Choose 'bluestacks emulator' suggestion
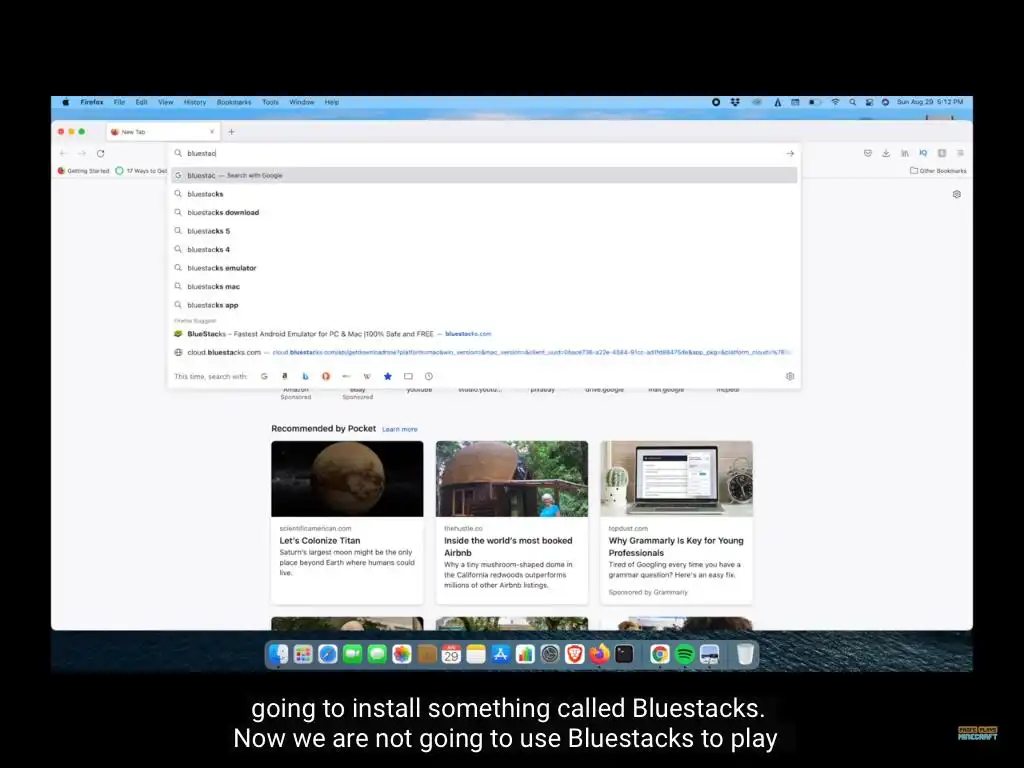 (484, 268)
